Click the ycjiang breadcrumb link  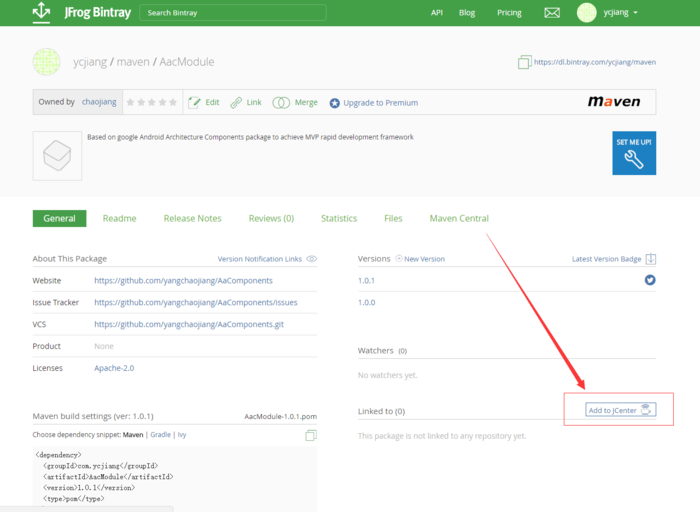90,62
